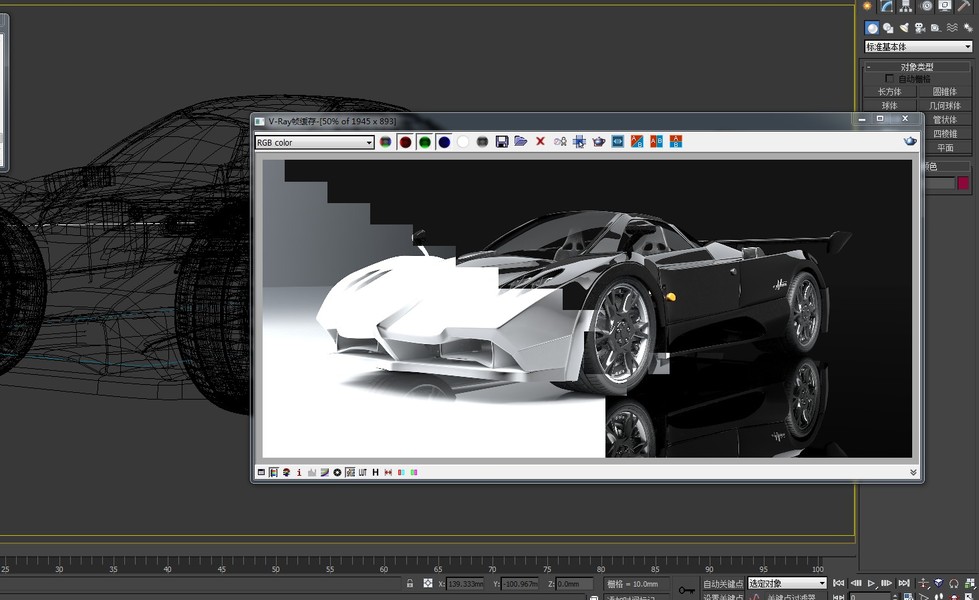Click the force color clamping icon
979x600 pixels.
[273, 473]
